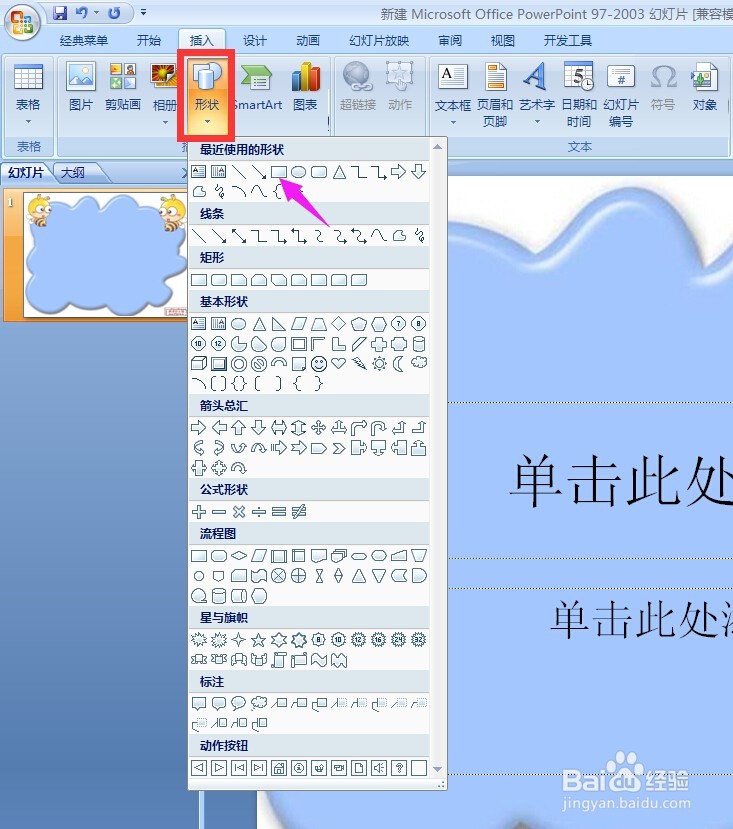Pick the division sign under 公式形状
Screen dimensions: 733x829
click(x=259, y=512)
